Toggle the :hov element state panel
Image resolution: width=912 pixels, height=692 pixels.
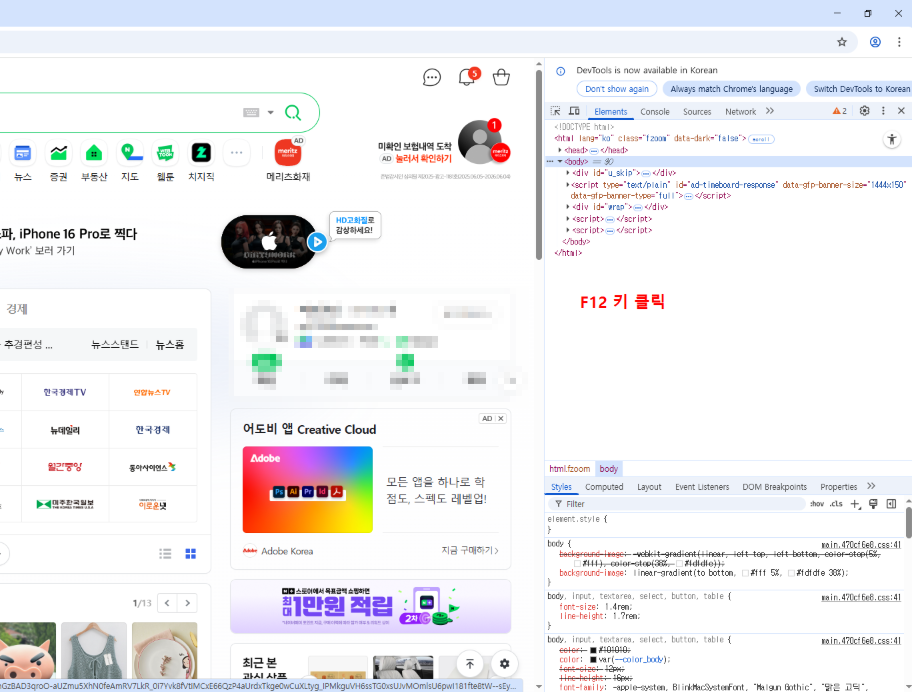pyautogui.click(x=817, y=504)
